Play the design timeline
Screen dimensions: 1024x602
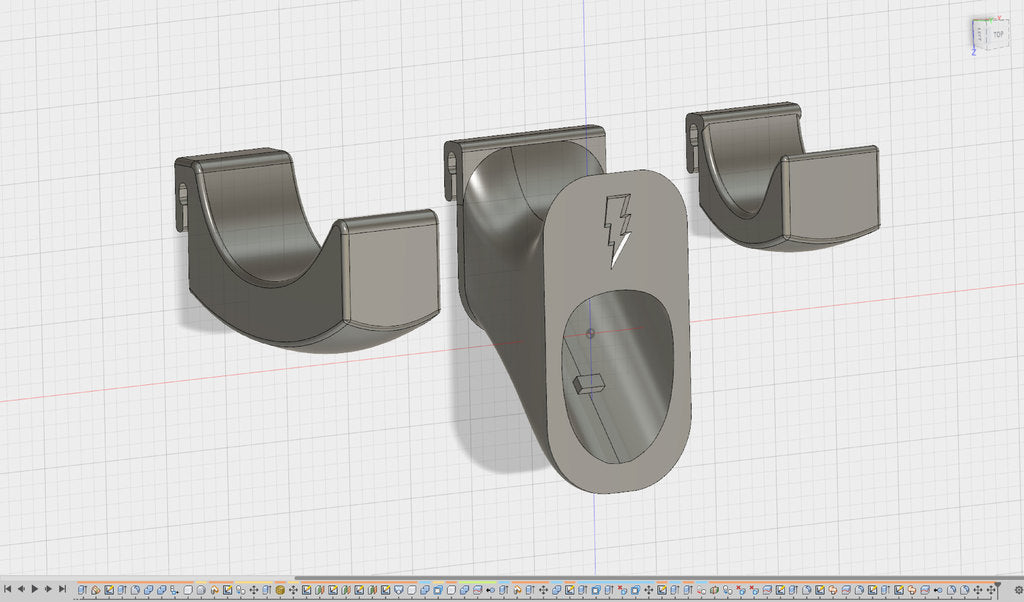[x=33, y=590]
